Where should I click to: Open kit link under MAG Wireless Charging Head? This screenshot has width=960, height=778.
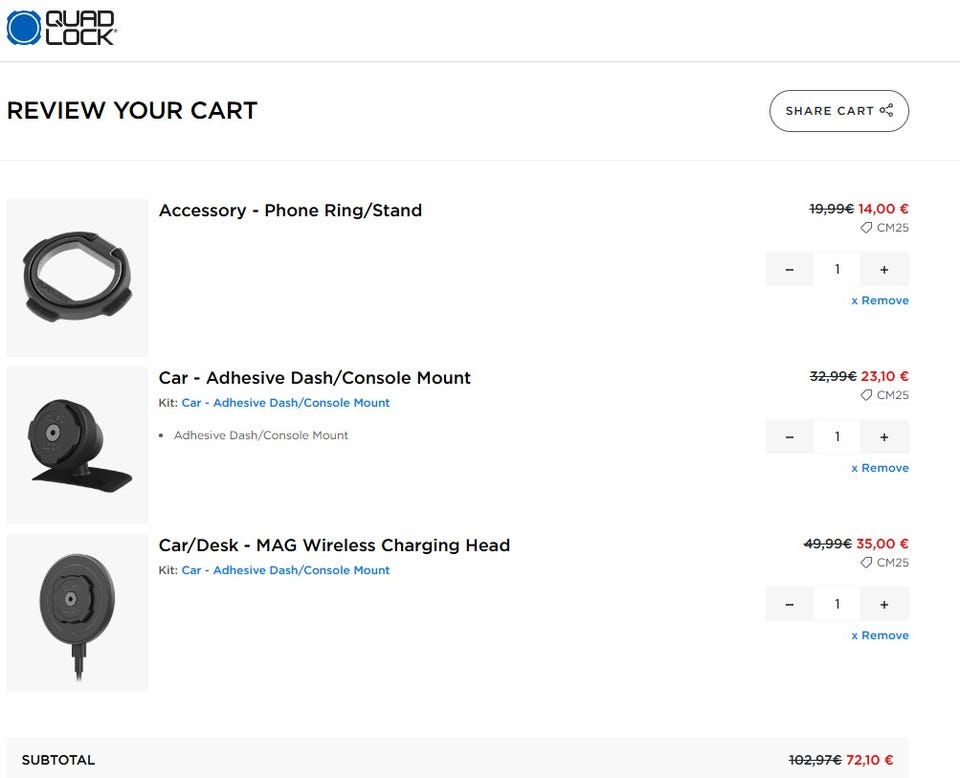285,570
